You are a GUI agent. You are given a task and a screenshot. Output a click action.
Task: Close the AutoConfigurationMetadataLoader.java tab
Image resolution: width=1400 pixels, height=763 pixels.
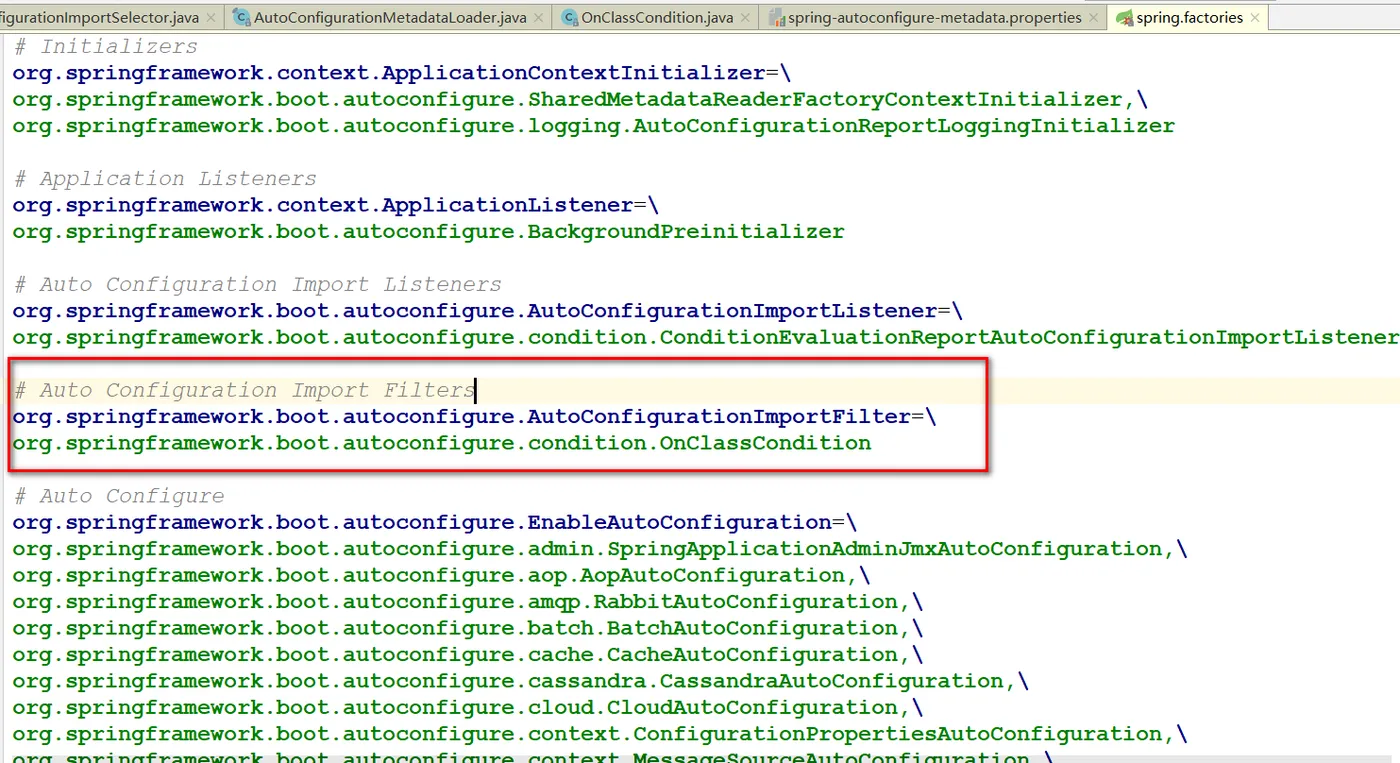pyautogui.click(x=539, y=18)
